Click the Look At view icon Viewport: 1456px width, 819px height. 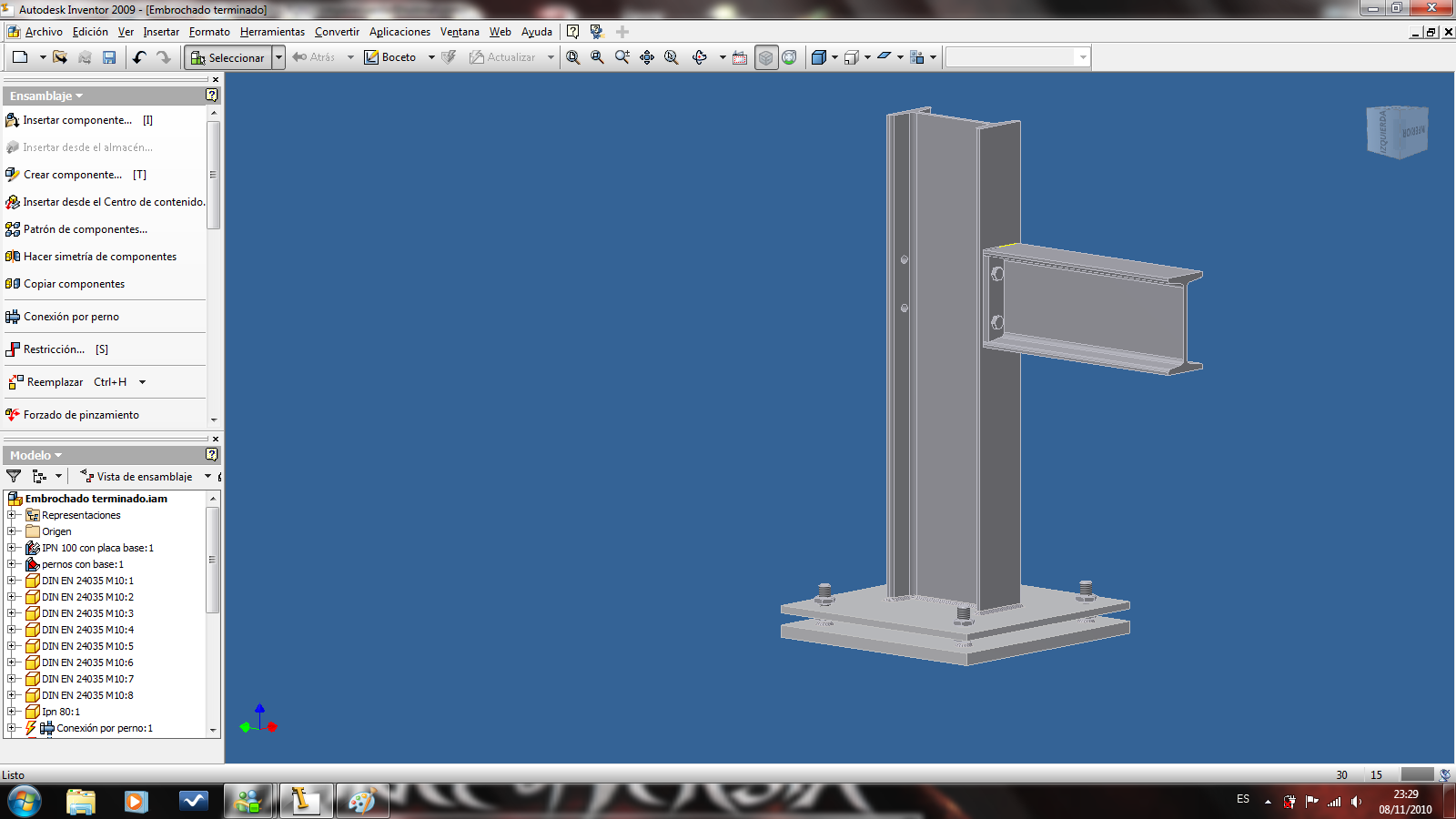click(x=740, y=57)
